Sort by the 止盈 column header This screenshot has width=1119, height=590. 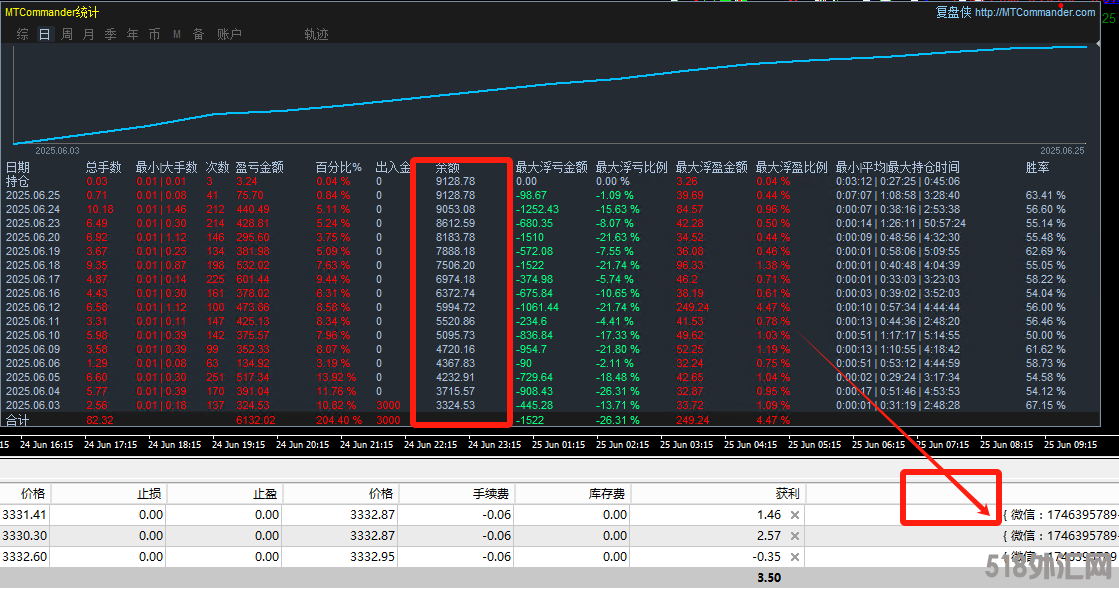coord(265,494)
